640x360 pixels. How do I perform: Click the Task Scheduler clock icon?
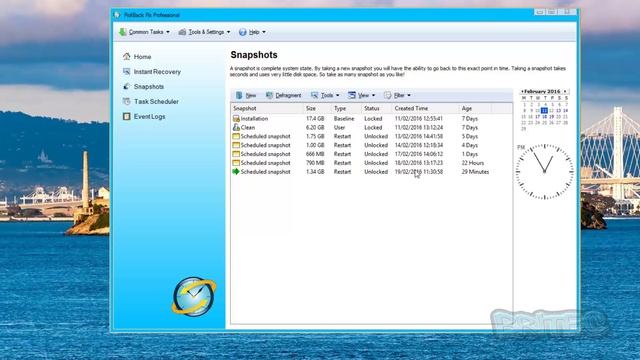pyautogui.click(x=127, y=101)
